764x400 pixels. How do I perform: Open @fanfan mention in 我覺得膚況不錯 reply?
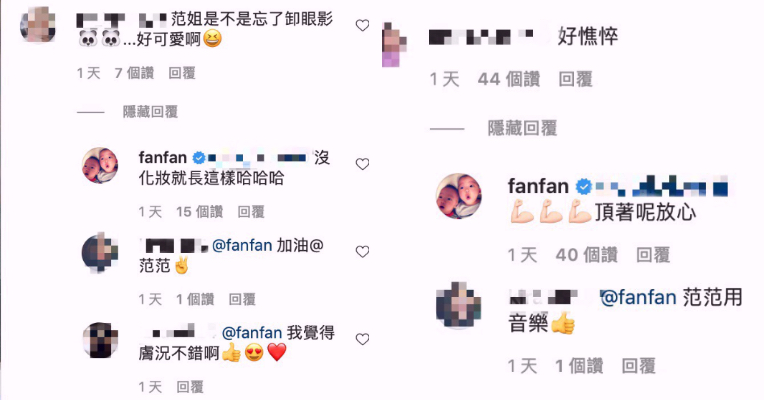click(252, 333)
